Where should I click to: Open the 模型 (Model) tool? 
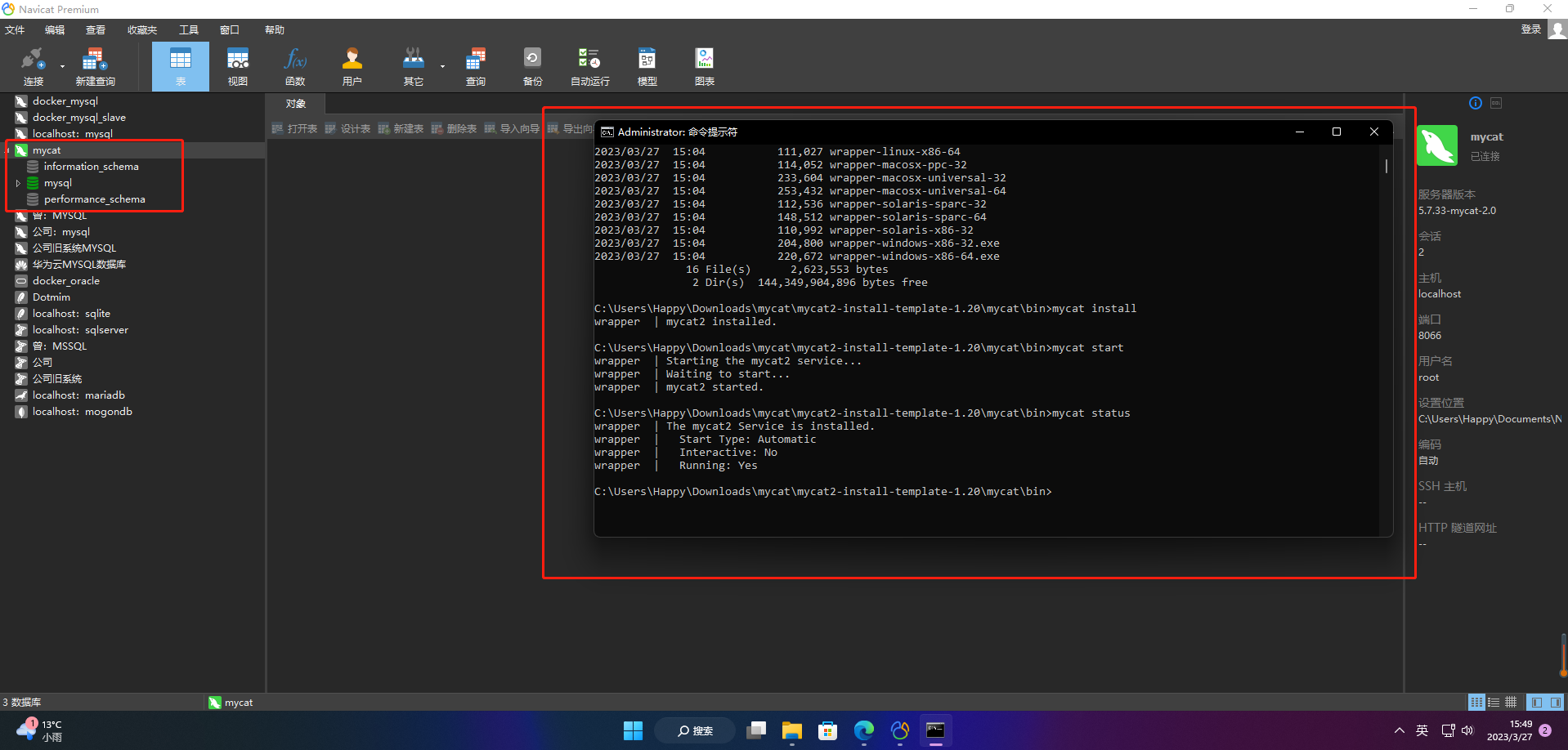pos(647,66)
